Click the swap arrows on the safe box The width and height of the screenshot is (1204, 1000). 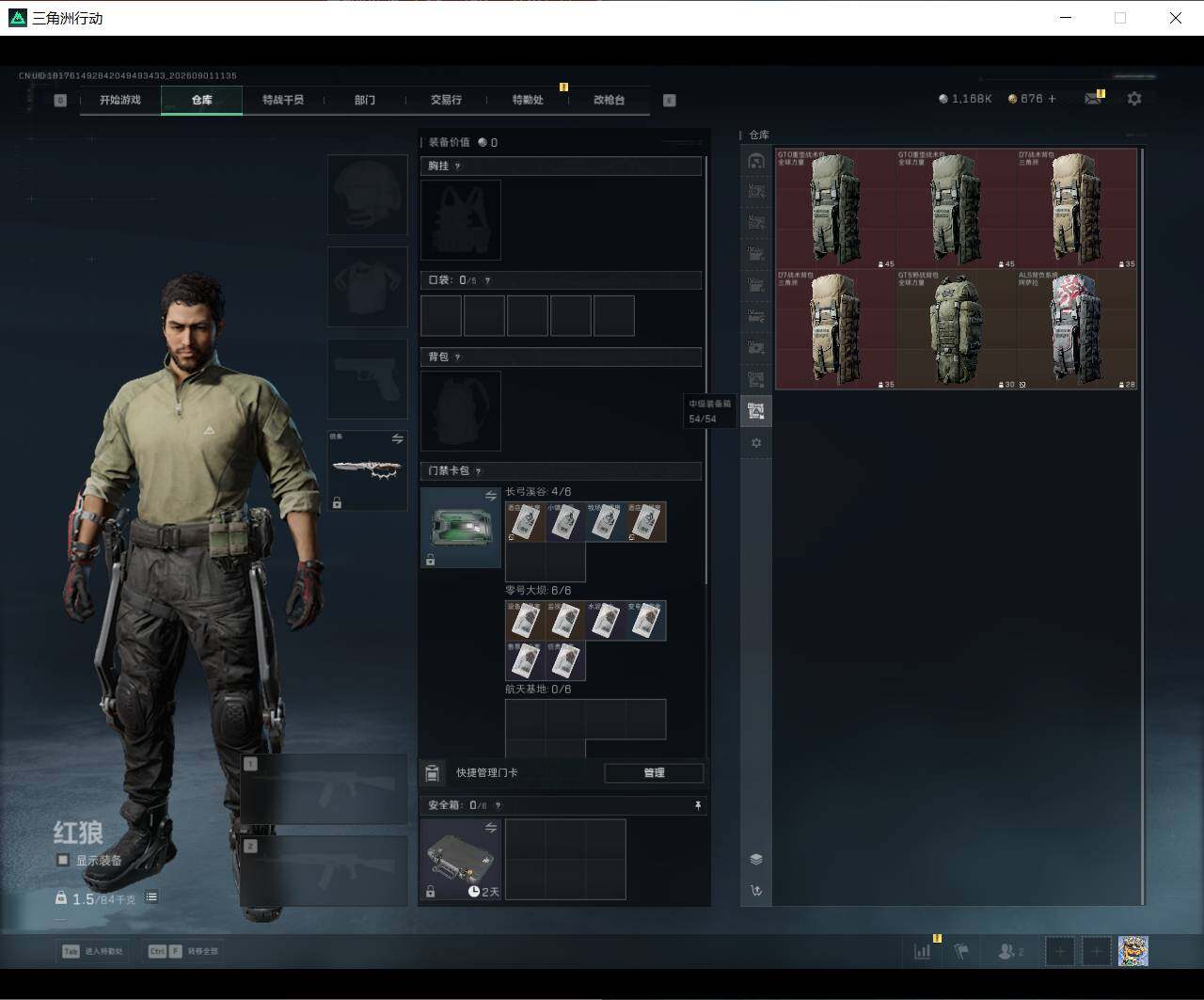tap(490, 828)
